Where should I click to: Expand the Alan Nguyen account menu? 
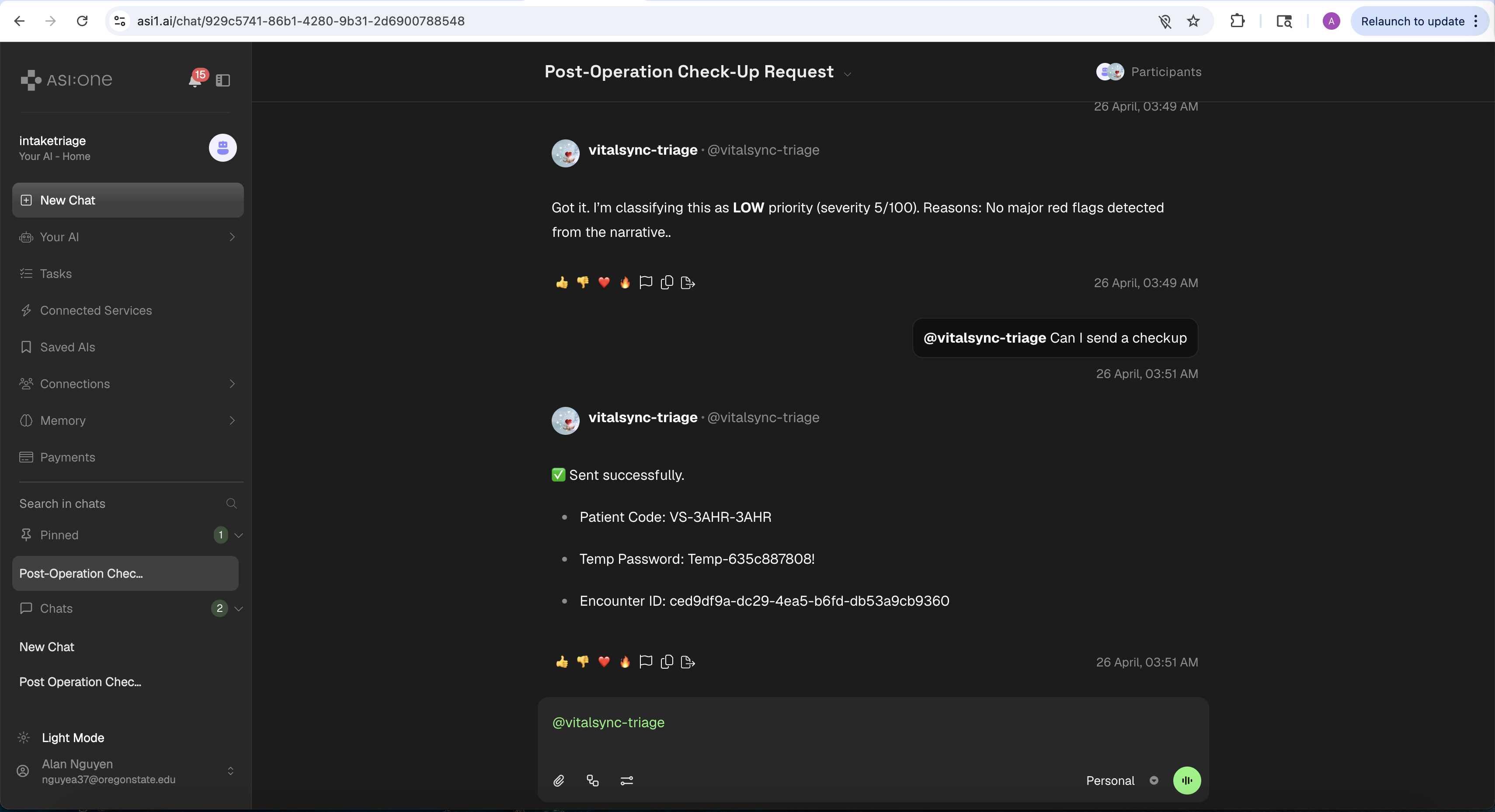(230, 771)
